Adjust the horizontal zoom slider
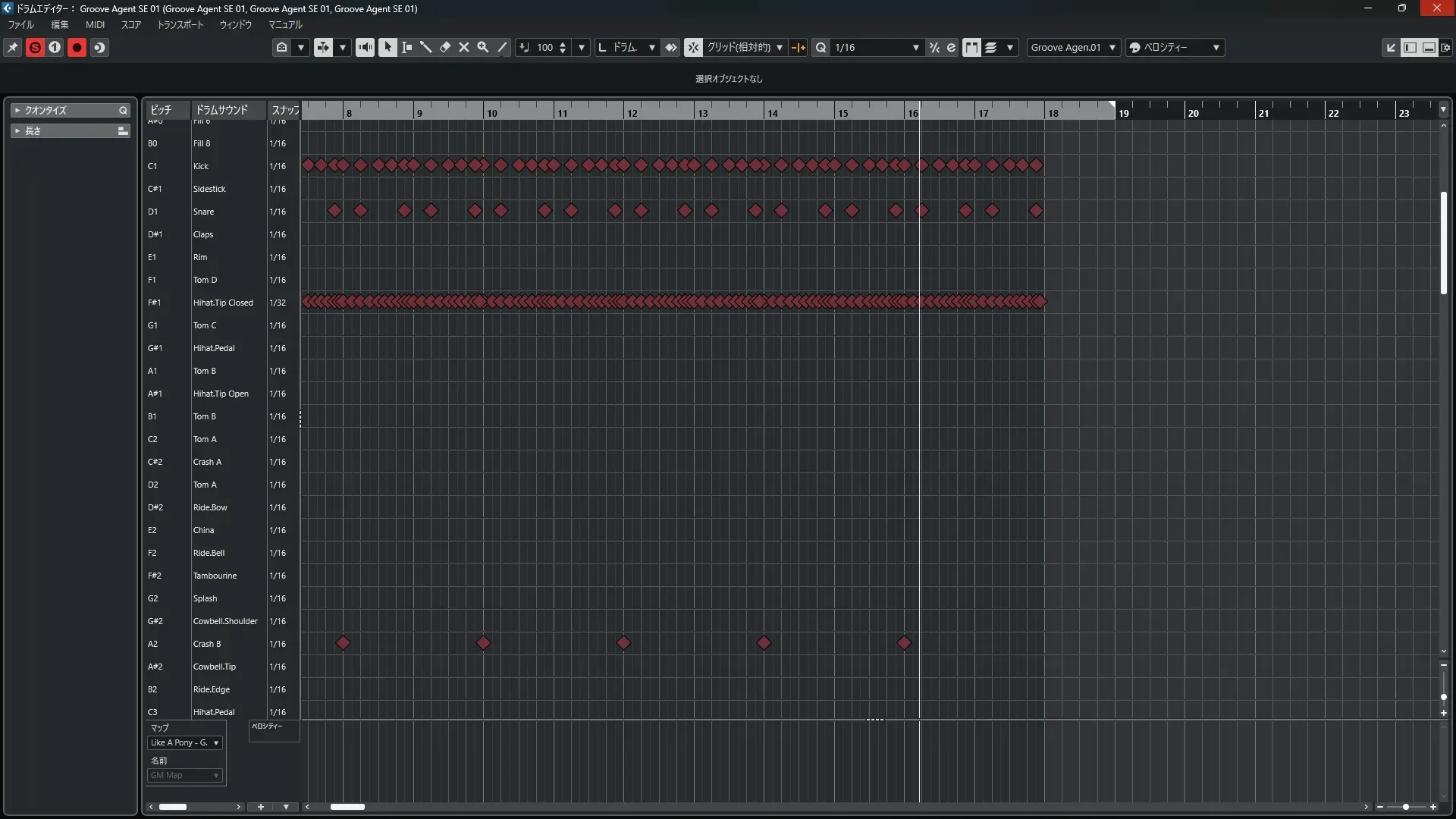Image resolution: width=1456 pixels, height=819 pixels. tap(1406, 807)
